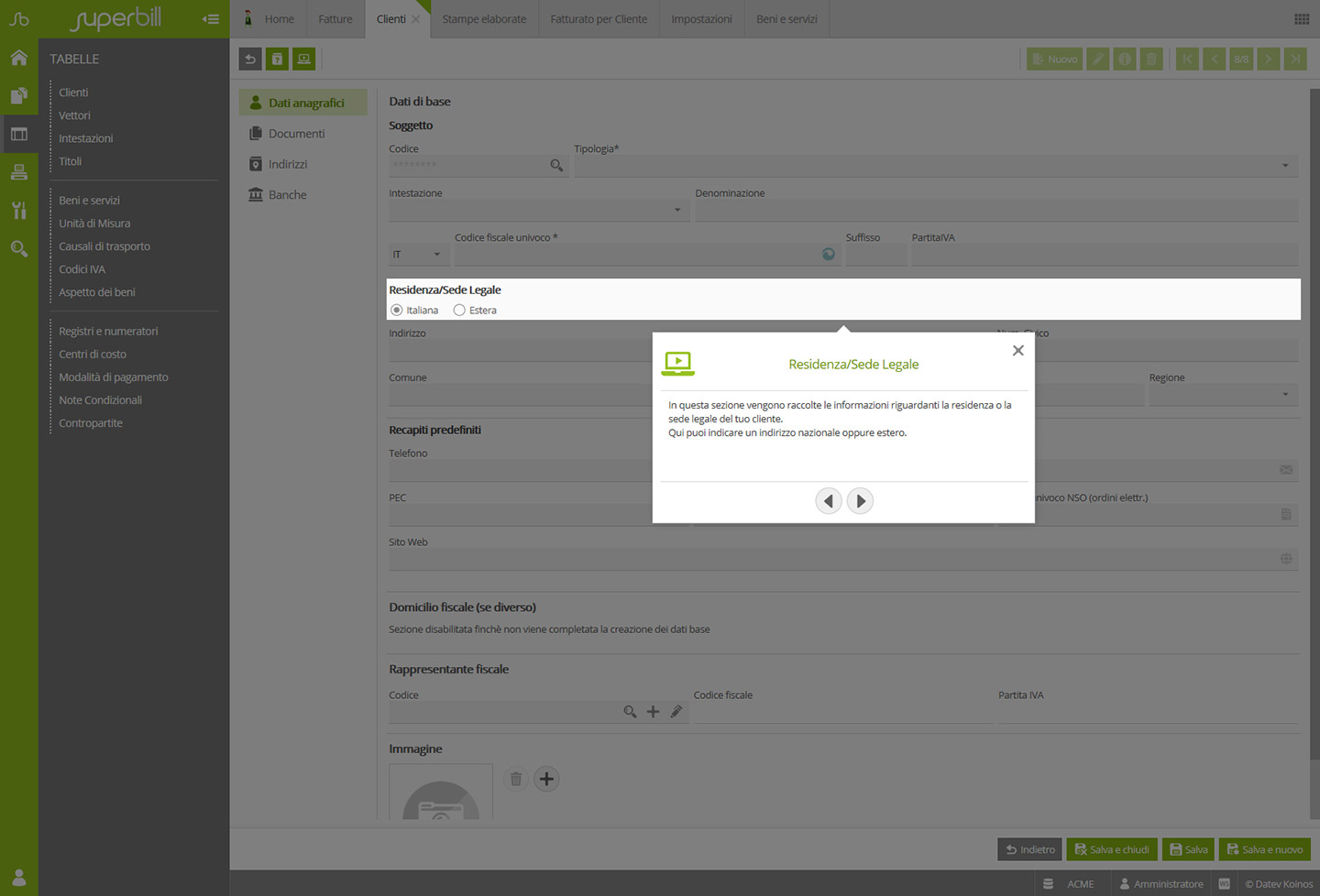Open the Indirizzi section
Screen dimensions: 1320x896
(x=302, y=164)
